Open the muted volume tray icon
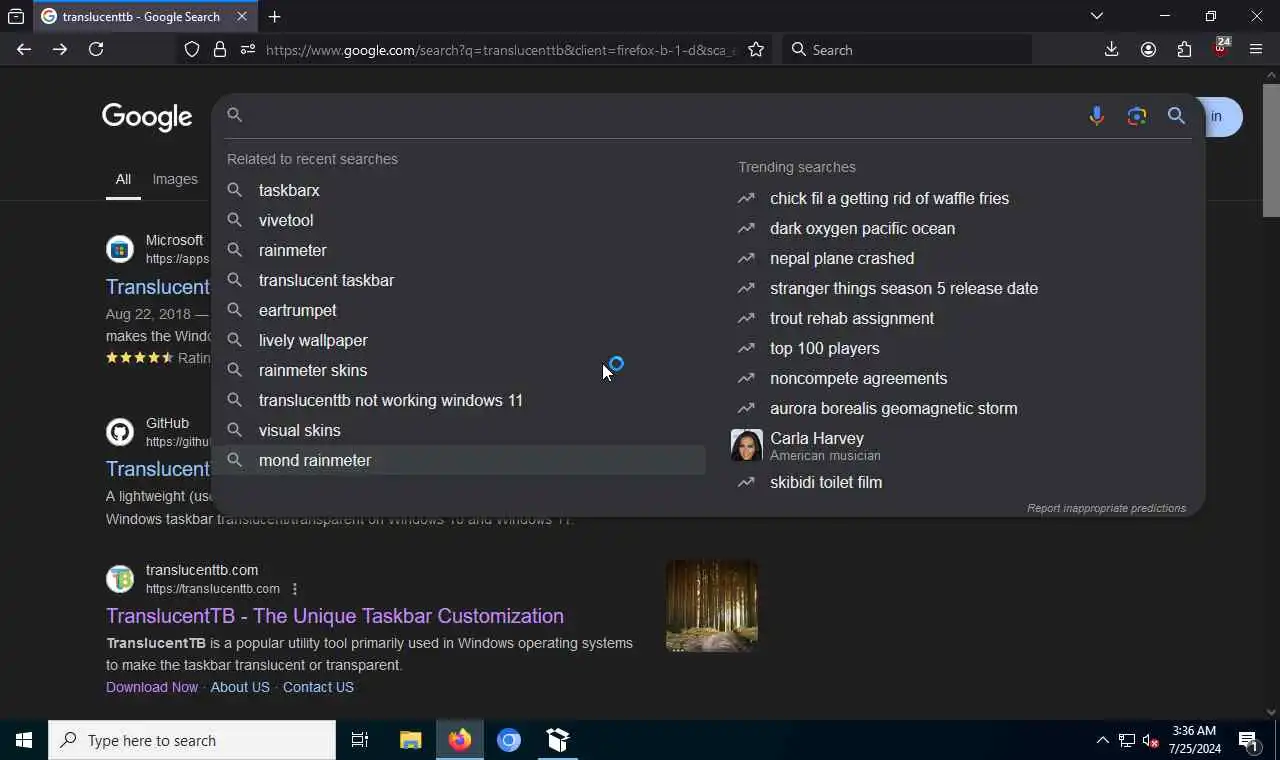This screenshot has width=1280, height=760. [x=1150, y=741]
